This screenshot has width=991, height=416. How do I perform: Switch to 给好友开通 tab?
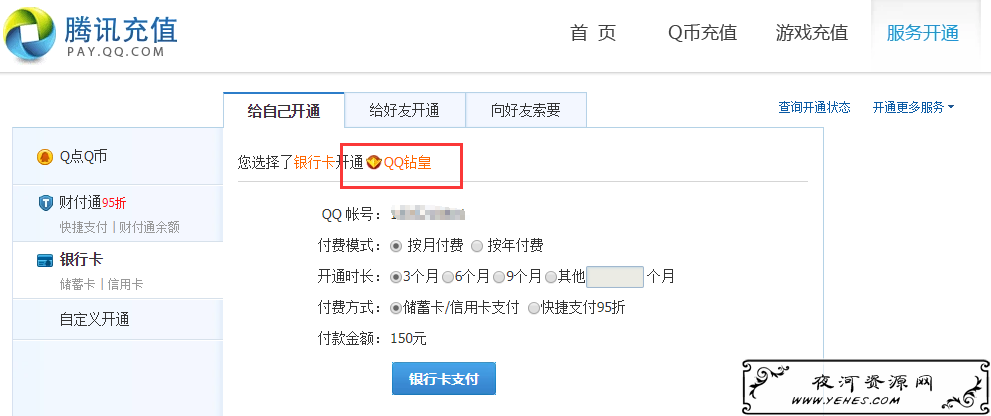(404, 110)
